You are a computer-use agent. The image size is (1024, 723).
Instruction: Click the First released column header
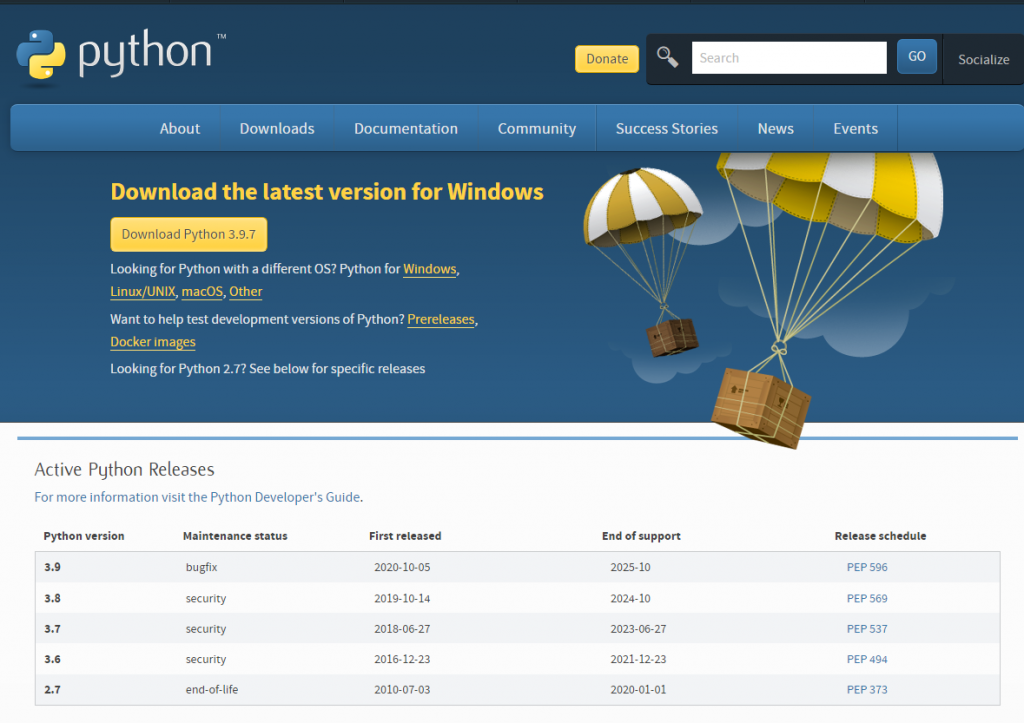point(405,536)
